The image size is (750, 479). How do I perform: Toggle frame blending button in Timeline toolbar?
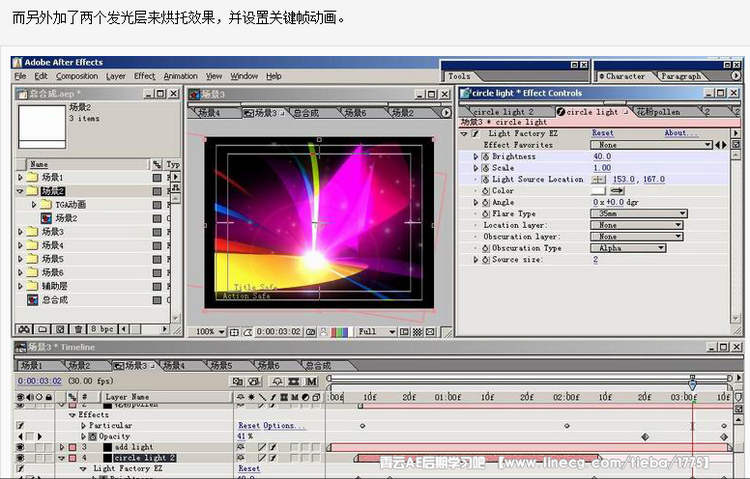coord(294,381)
